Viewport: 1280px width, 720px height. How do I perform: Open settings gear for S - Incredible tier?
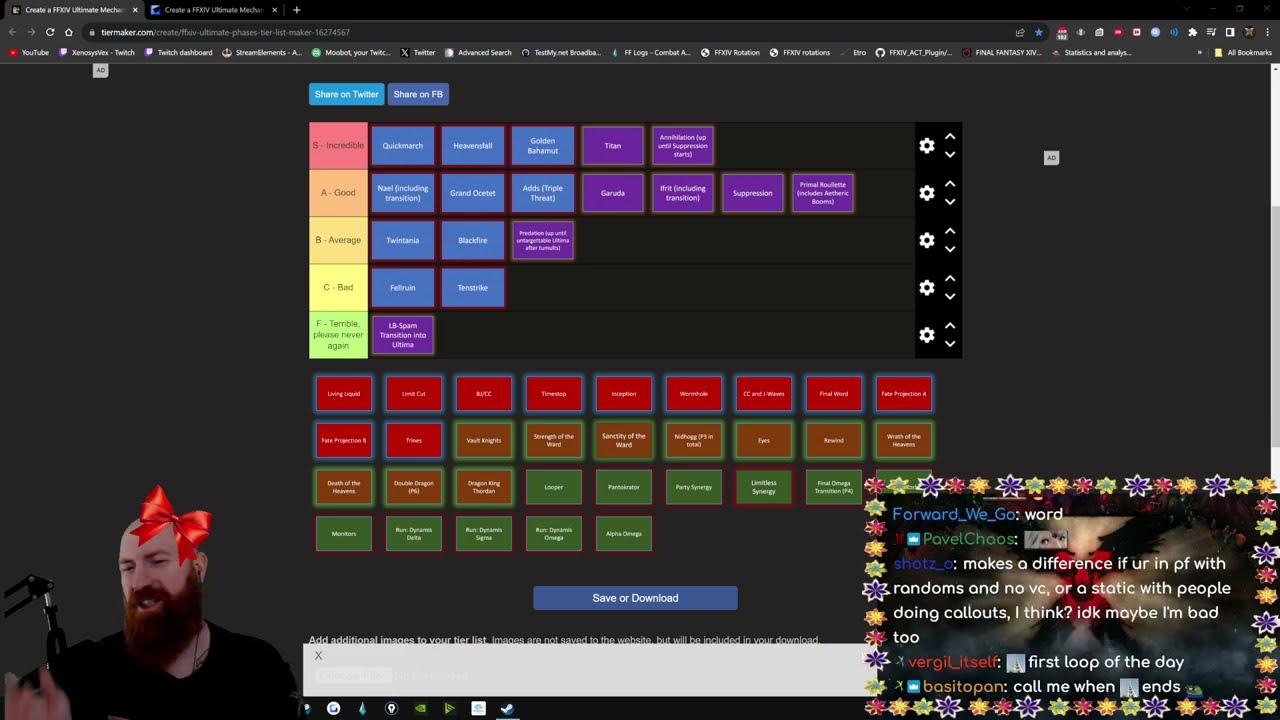pyautogui.click(x=927, y=146)
